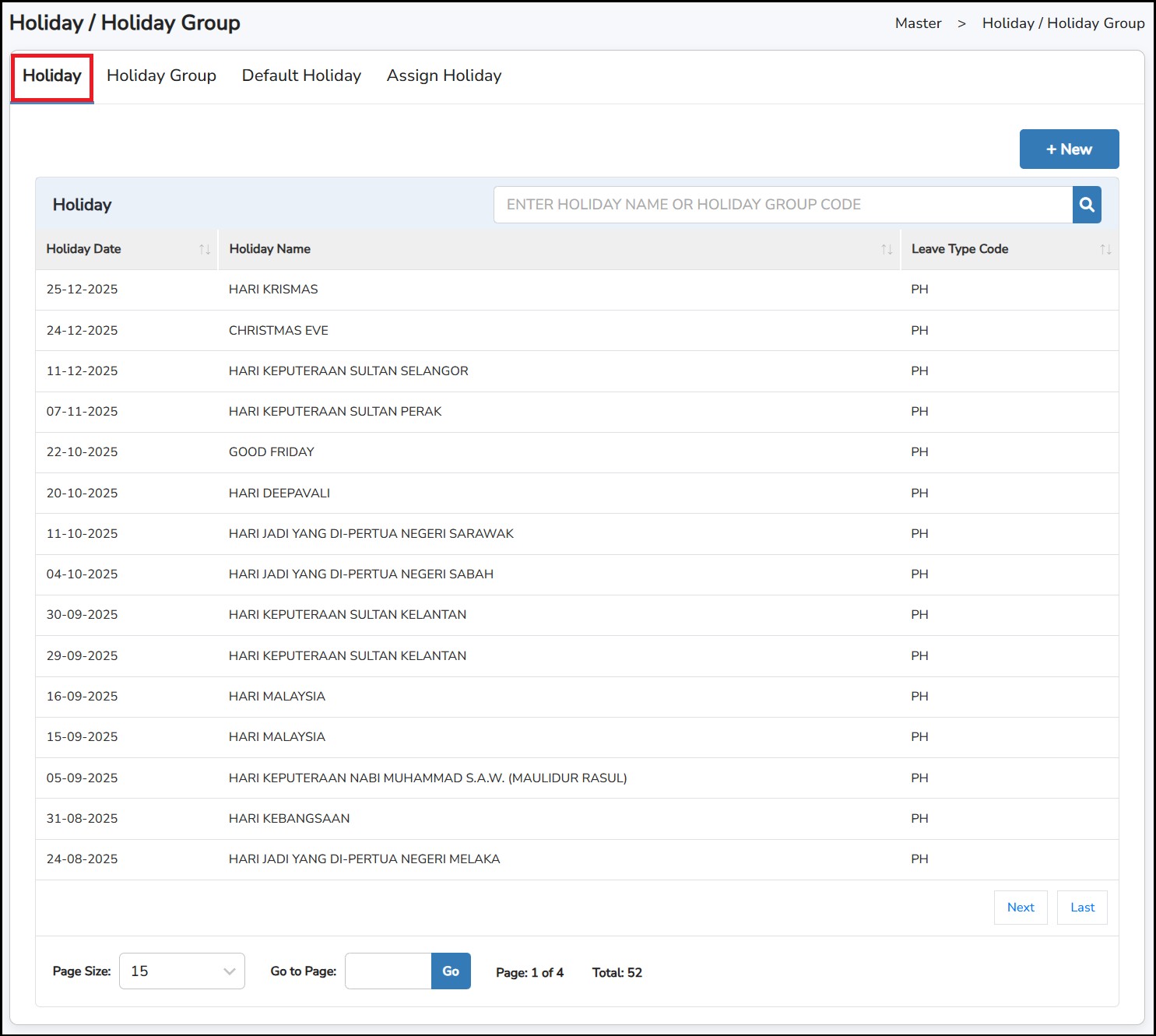Image resolution: width=1156 pixels, height=1036 pixels.
Task: Open the Page Size dropdown
Action: tap(182, 971)
